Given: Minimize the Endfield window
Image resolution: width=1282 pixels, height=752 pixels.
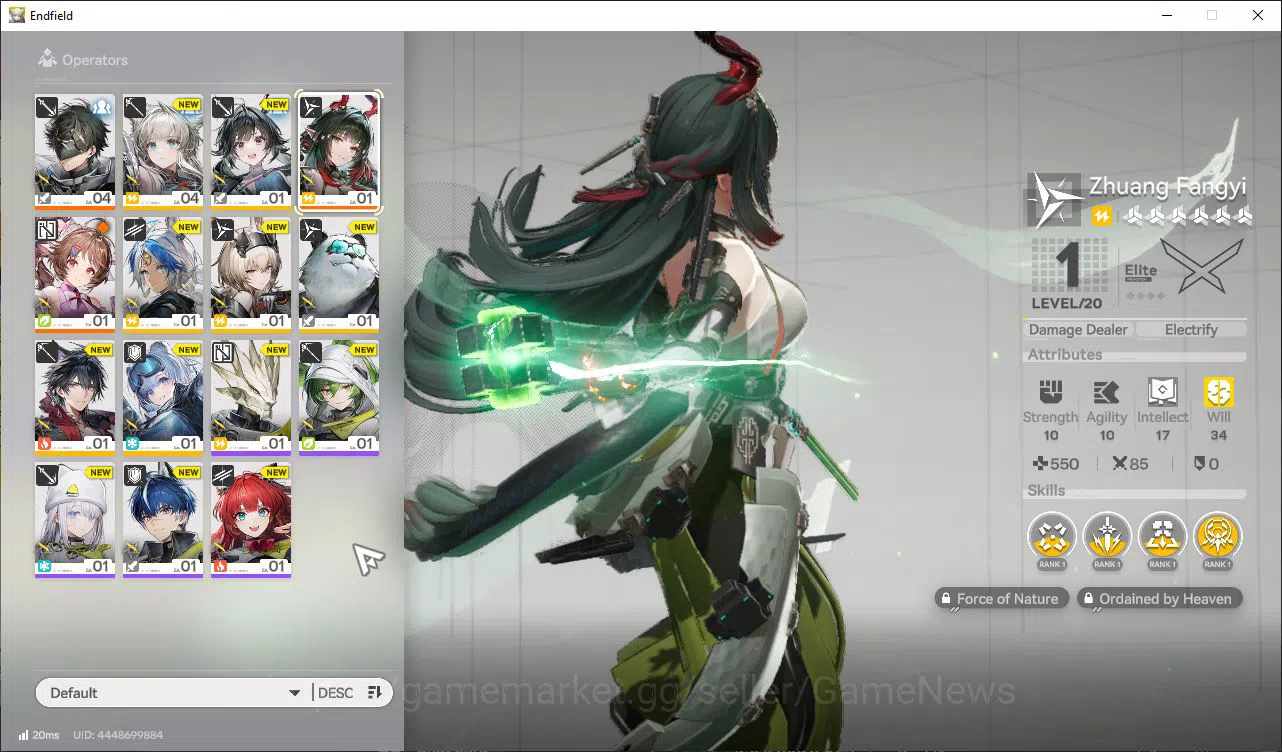Looking at the screenshot, I should point(1166,15).
